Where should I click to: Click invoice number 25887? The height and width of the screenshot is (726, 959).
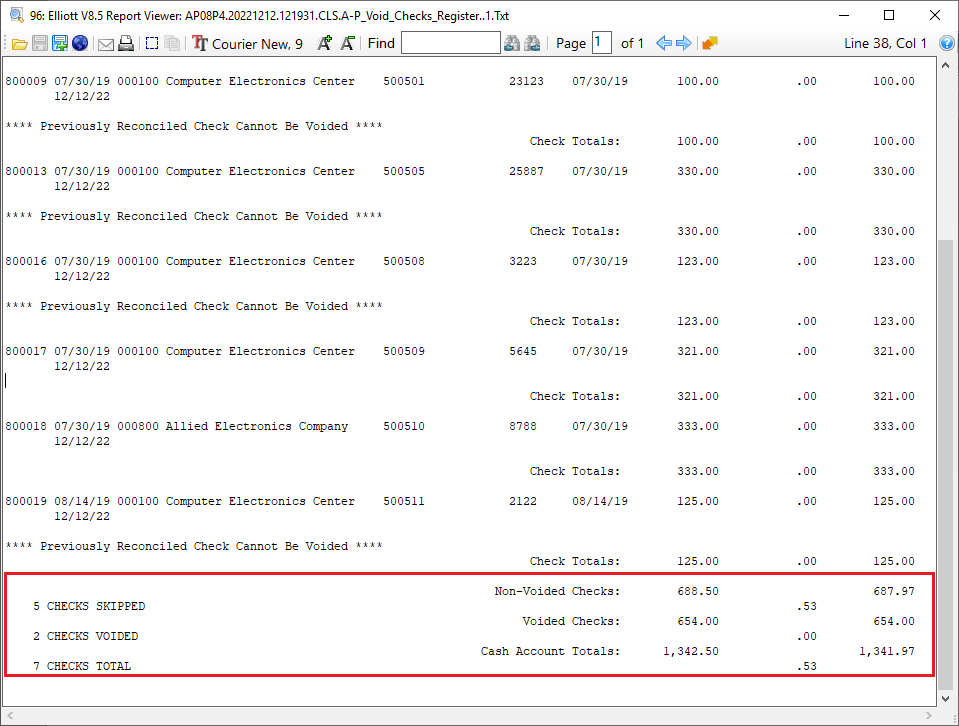[526, 171]
